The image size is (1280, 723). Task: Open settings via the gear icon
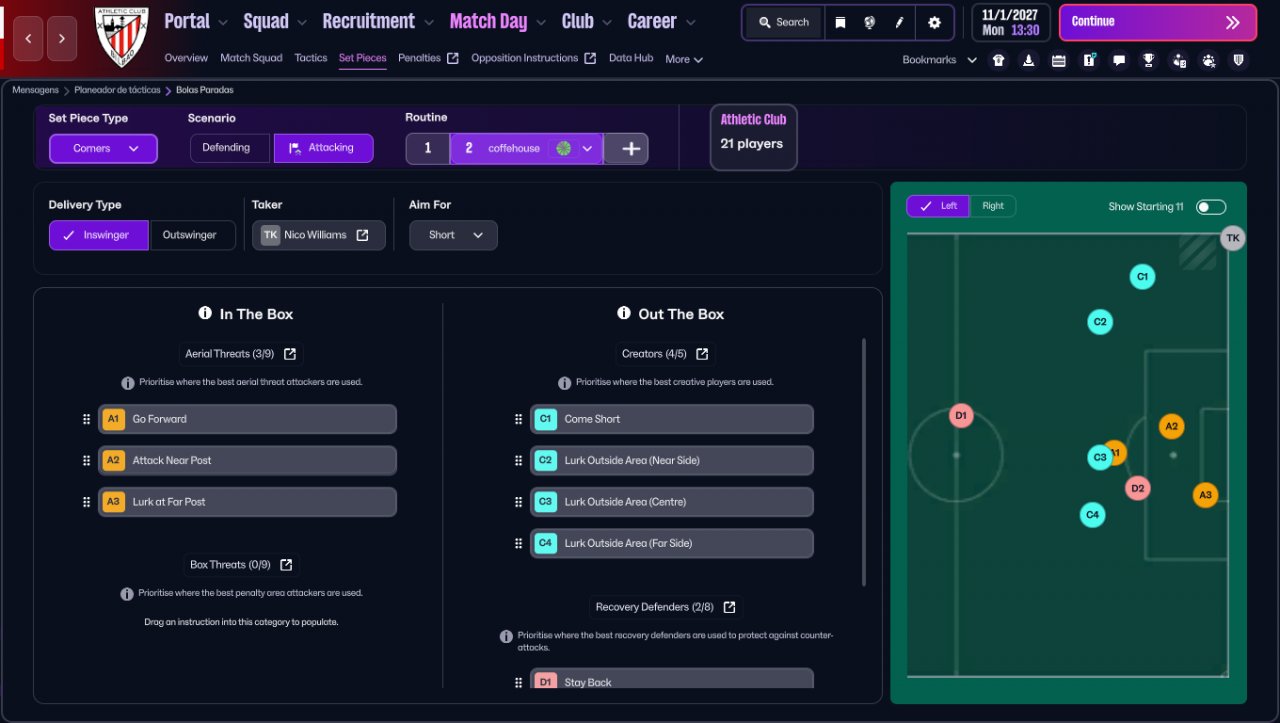tap(935, 22)
